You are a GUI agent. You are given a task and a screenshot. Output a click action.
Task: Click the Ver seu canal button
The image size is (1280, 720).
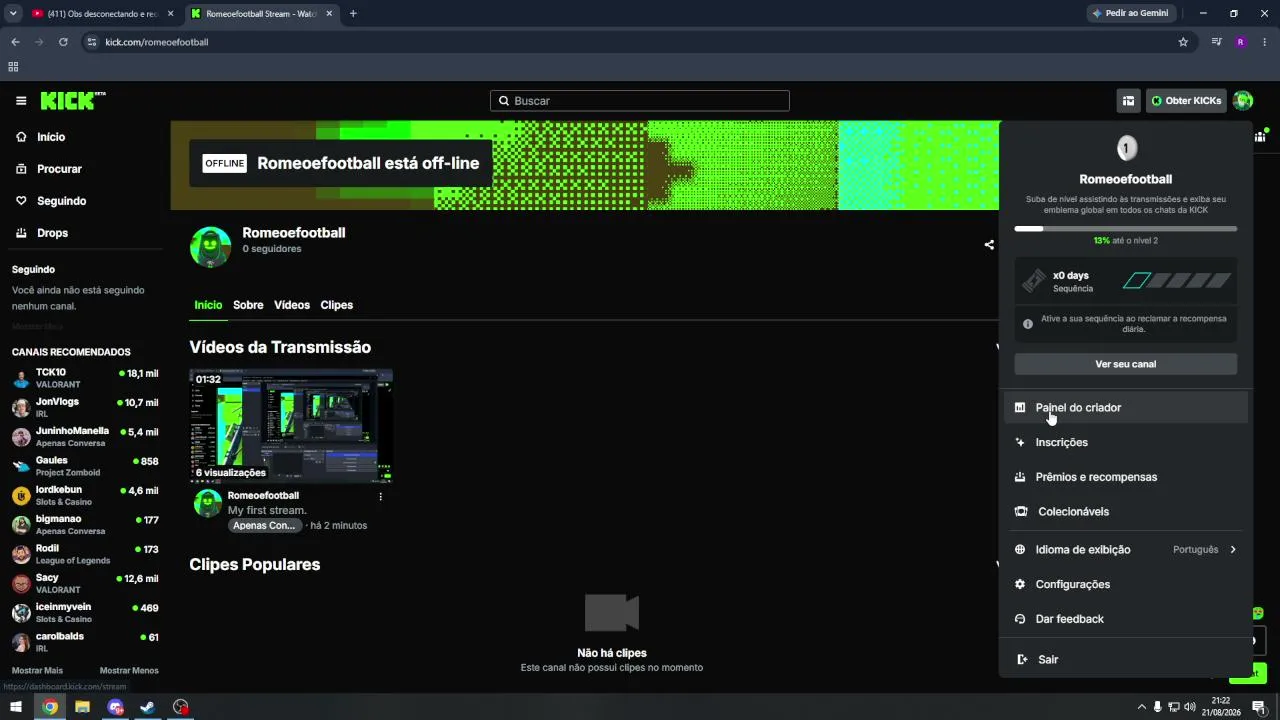1126,364
